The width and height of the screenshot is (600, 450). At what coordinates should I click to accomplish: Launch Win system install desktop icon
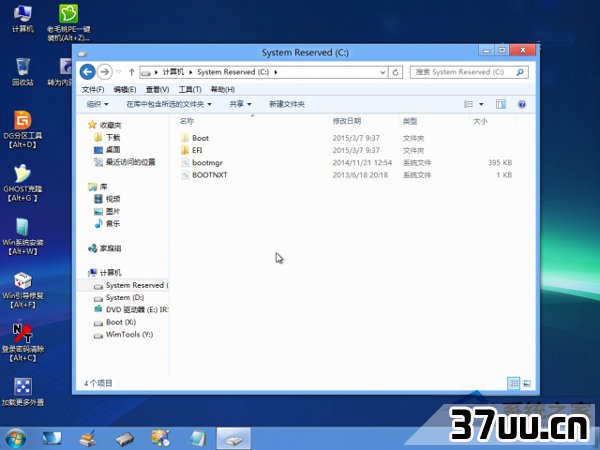[23, 236]
